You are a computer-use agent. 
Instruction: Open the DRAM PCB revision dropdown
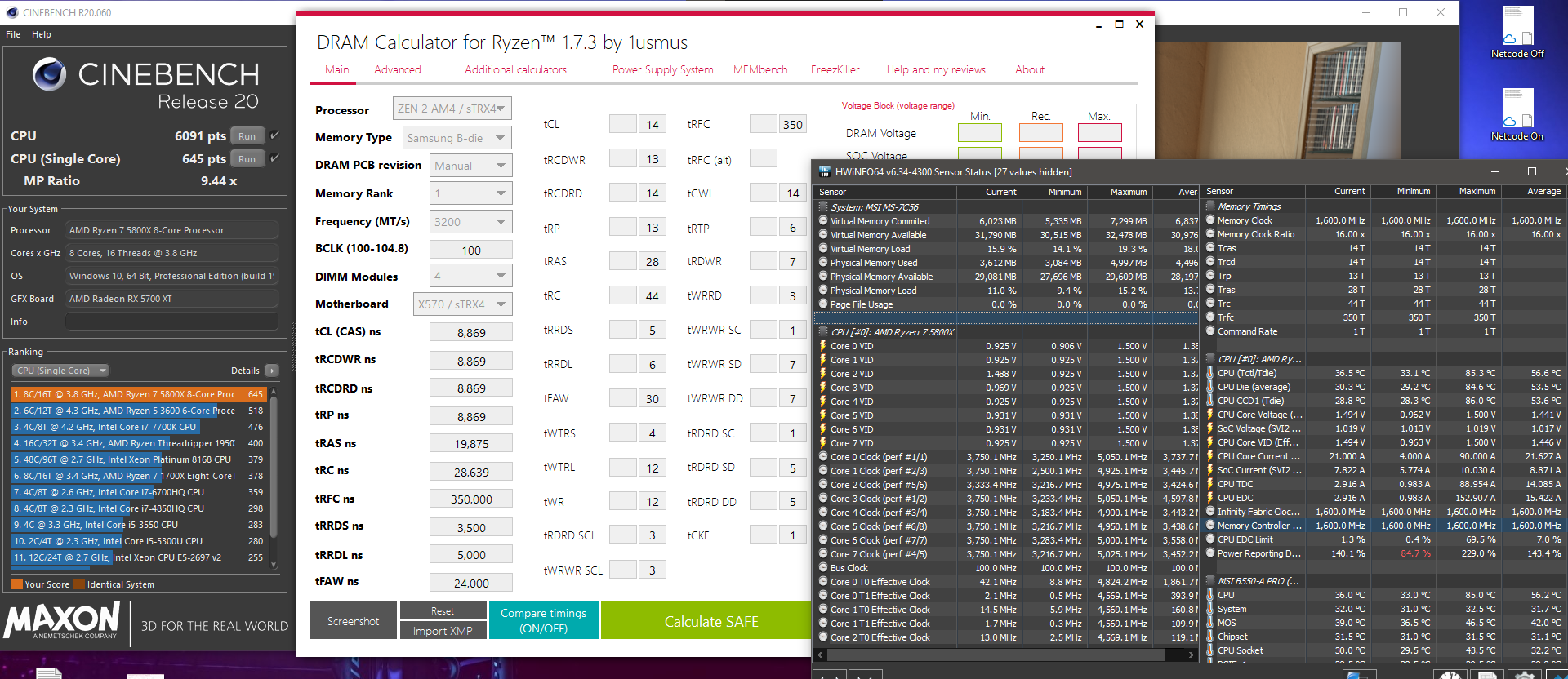coord(471,166)
